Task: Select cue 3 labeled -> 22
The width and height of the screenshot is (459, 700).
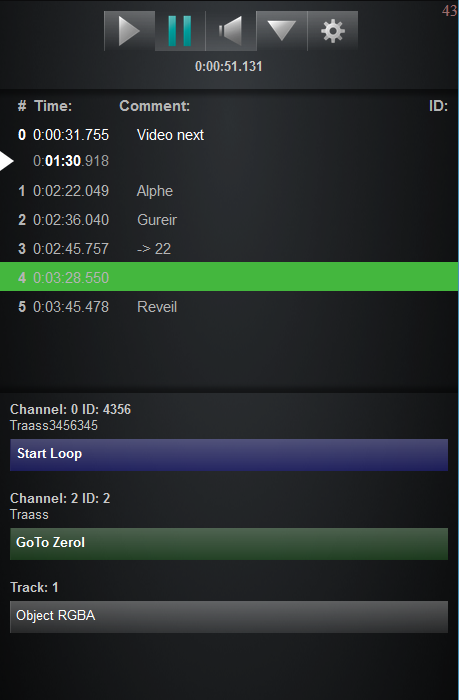Action: click(229, 249)
